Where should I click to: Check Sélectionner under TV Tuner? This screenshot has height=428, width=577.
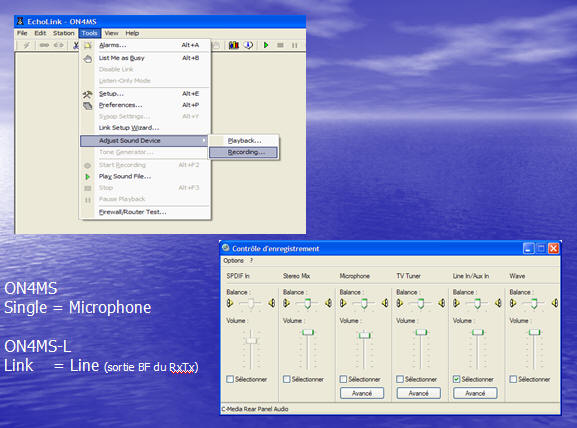tap(400, 379)
